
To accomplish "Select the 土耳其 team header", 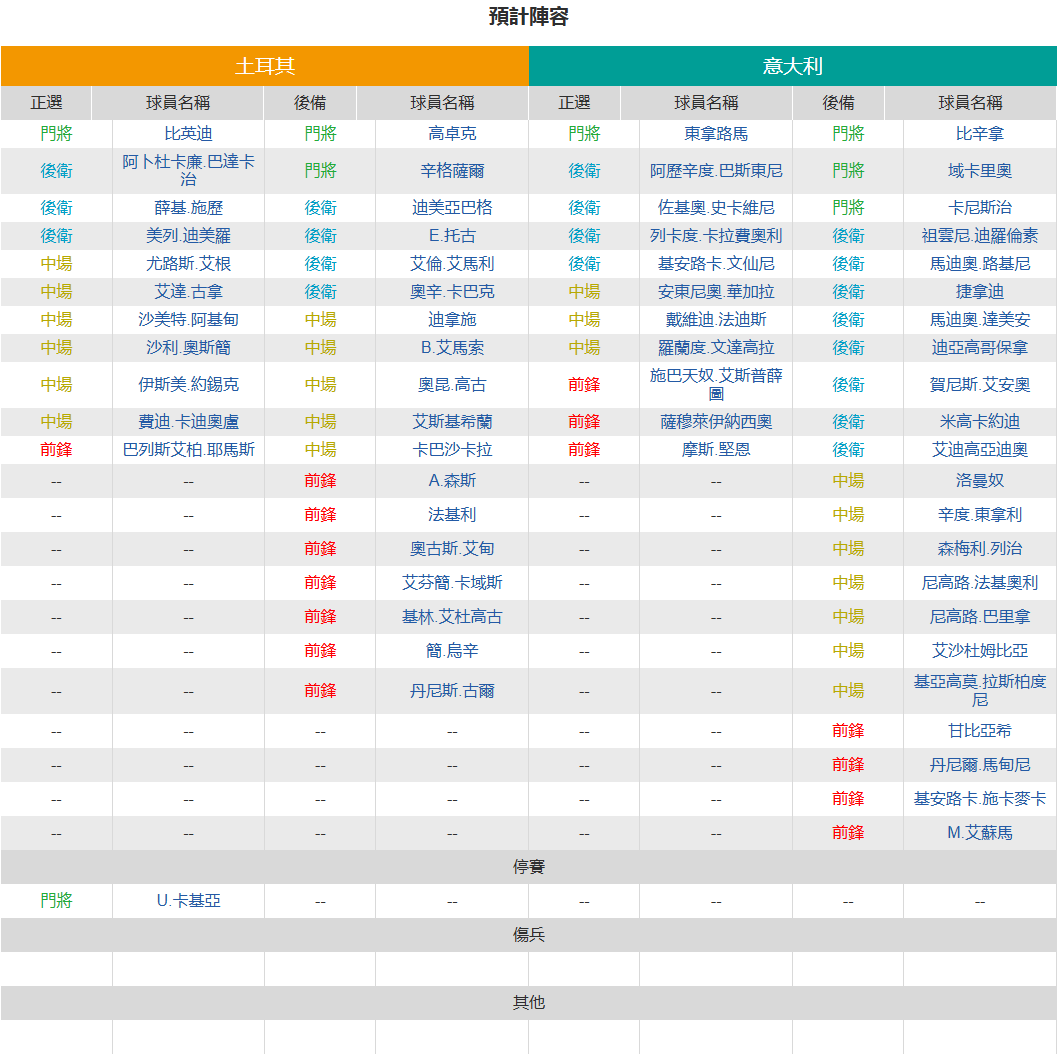I will pyautogui.click(x=265, y=66).
